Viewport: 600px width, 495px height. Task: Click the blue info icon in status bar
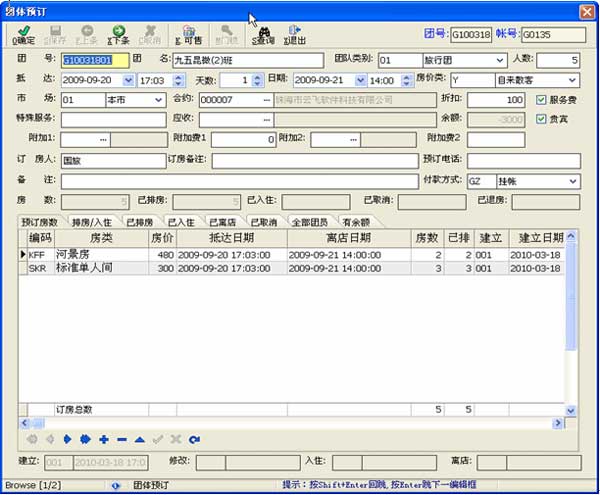[116, 485]
